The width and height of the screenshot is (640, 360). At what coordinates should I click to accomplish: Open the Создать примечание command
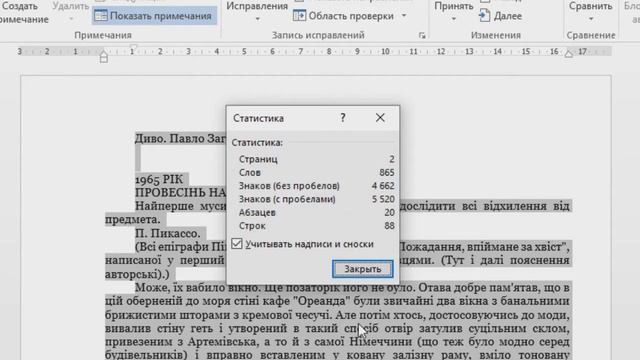(24, 12)
